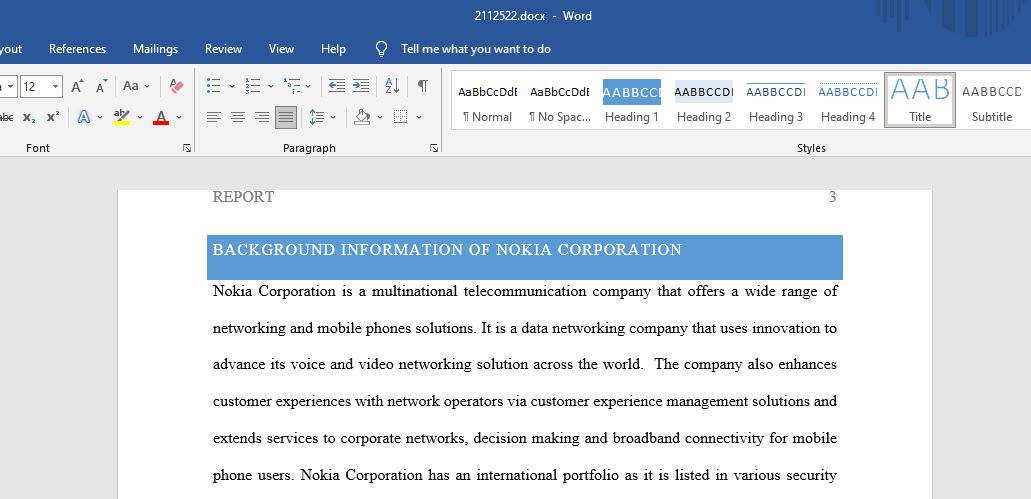Toggle subscript formatting
Image resolution: width=1031 pixels, height=499 pixels.
[28, 118]
